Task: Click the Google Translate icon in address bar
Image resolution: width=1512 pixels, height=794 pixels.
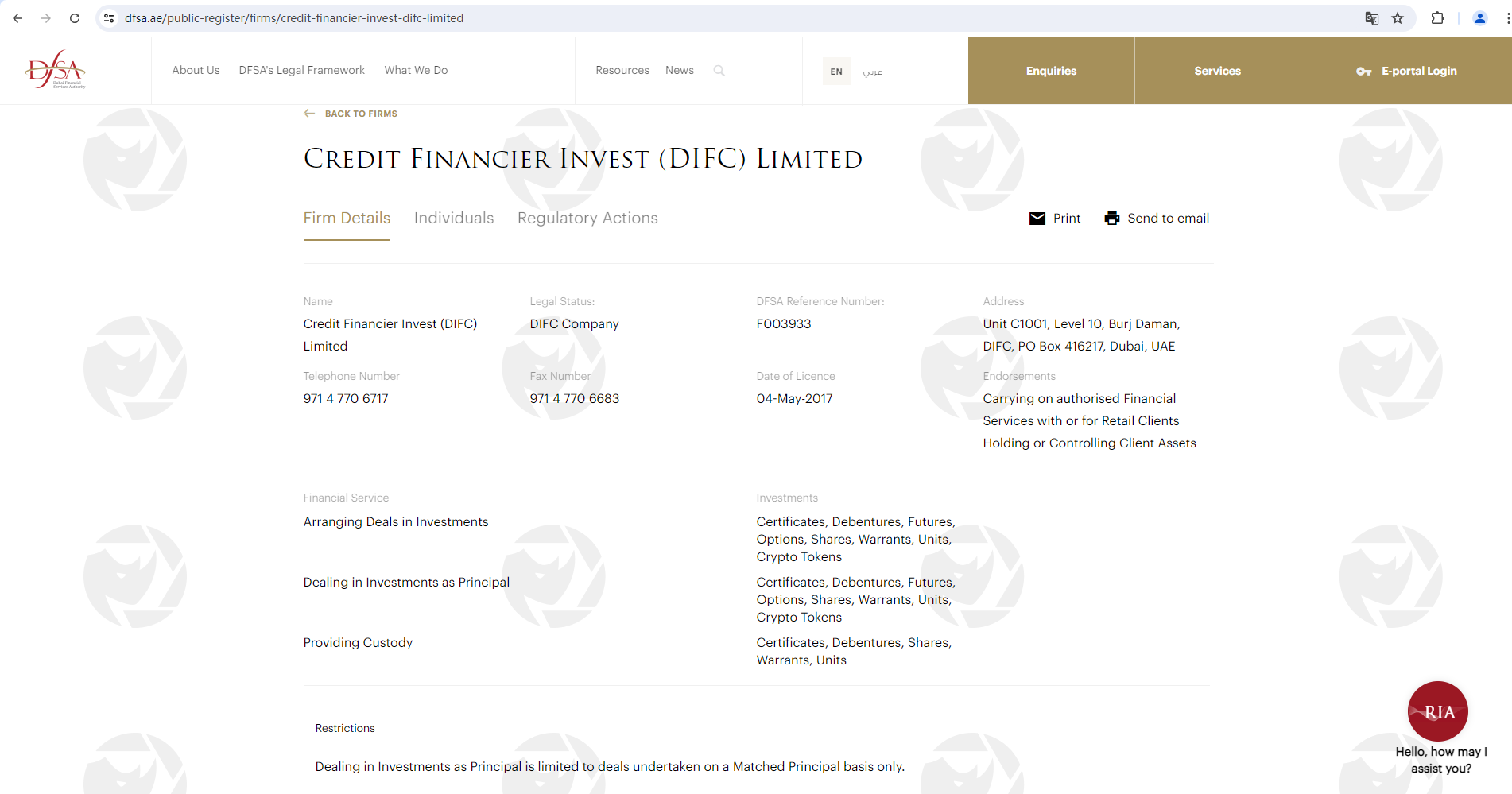Action: click(x=1371, y=18)
